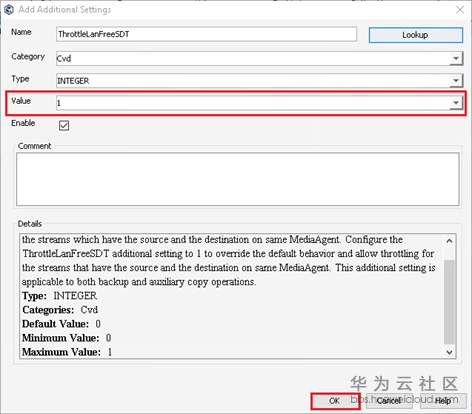Click the Cancel button
Viewport: 472px width, 414px height.
pos(388,401)
